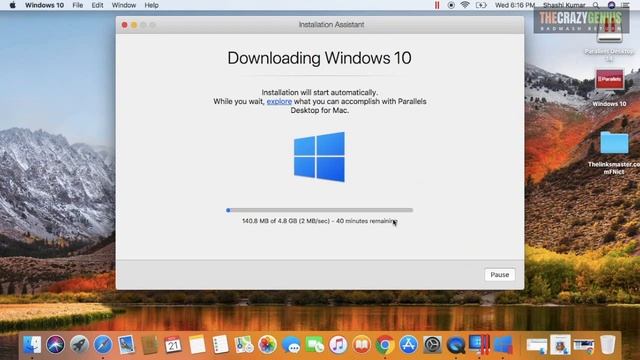The width and height of the screenshot is (640, 360).
Task: Open Photos colorful flower icon
Action: point(267,345)
